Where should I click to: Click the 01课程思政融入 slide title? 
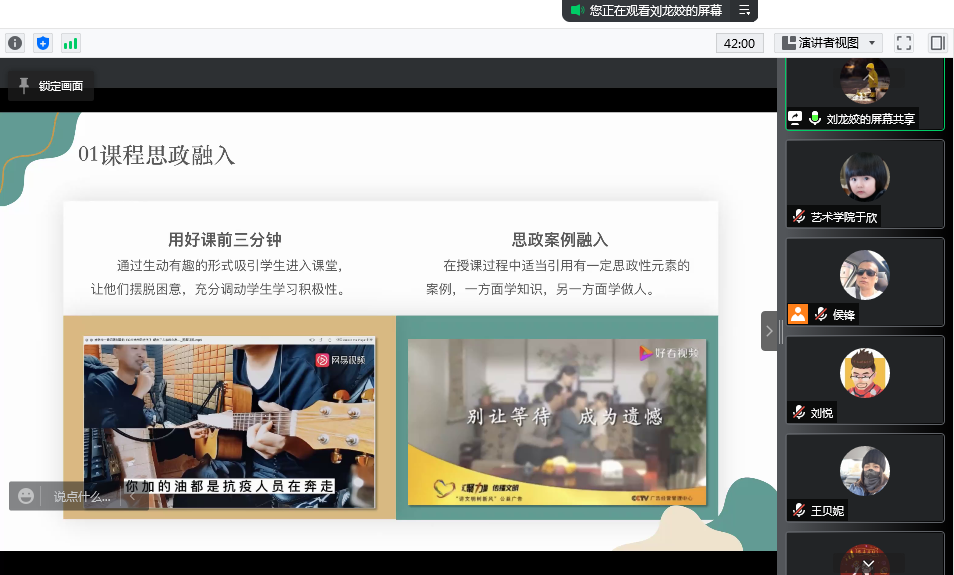coord(156,155)
